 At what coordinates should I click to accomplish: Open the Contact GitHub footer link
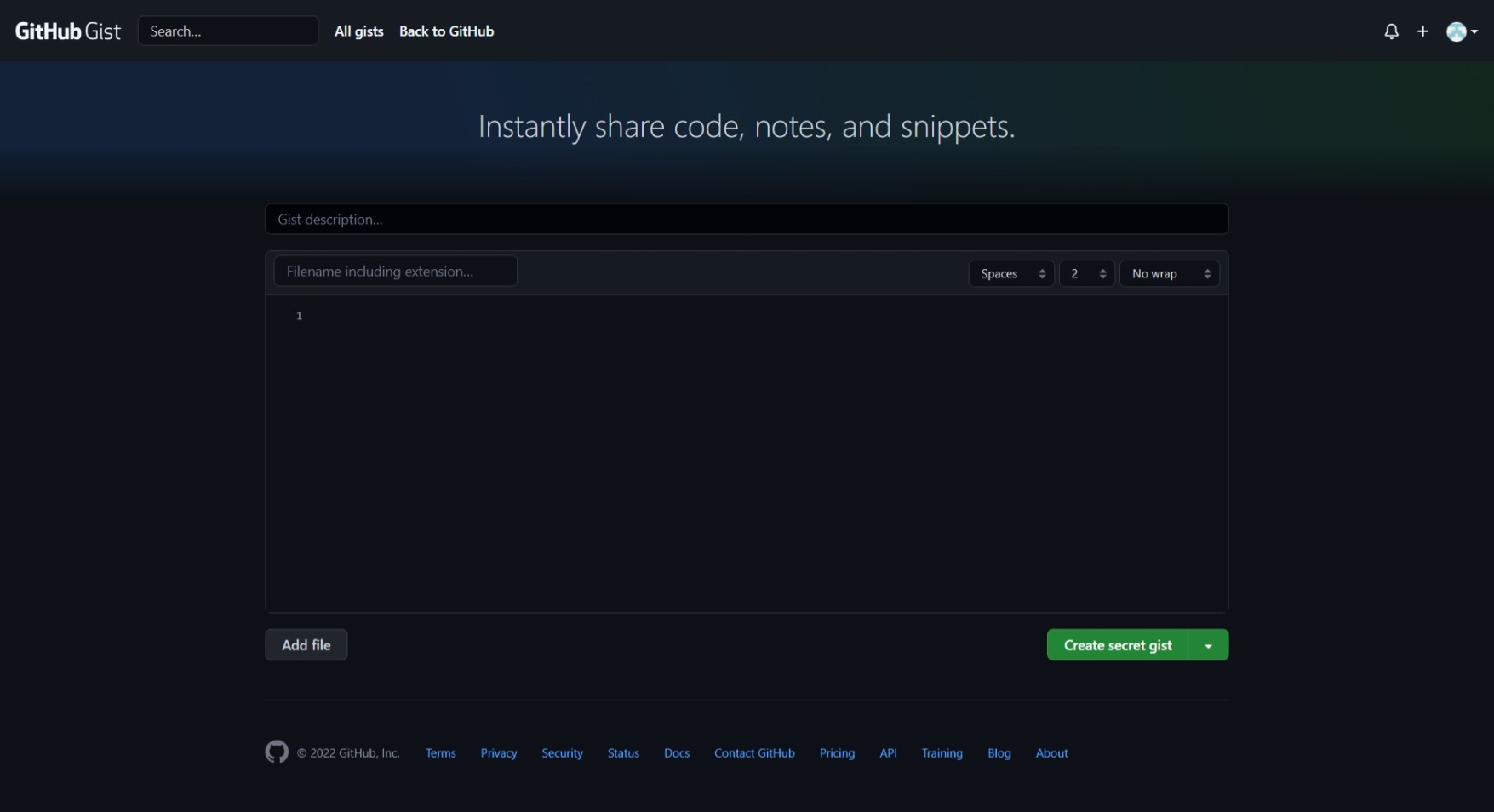754,753
